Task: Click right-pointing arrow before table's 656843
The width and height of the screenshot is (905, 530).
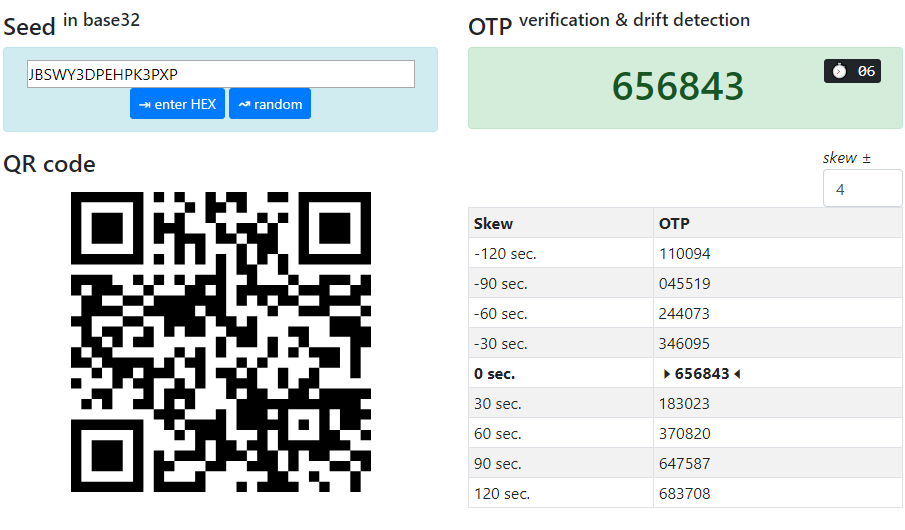Action: 667,374
